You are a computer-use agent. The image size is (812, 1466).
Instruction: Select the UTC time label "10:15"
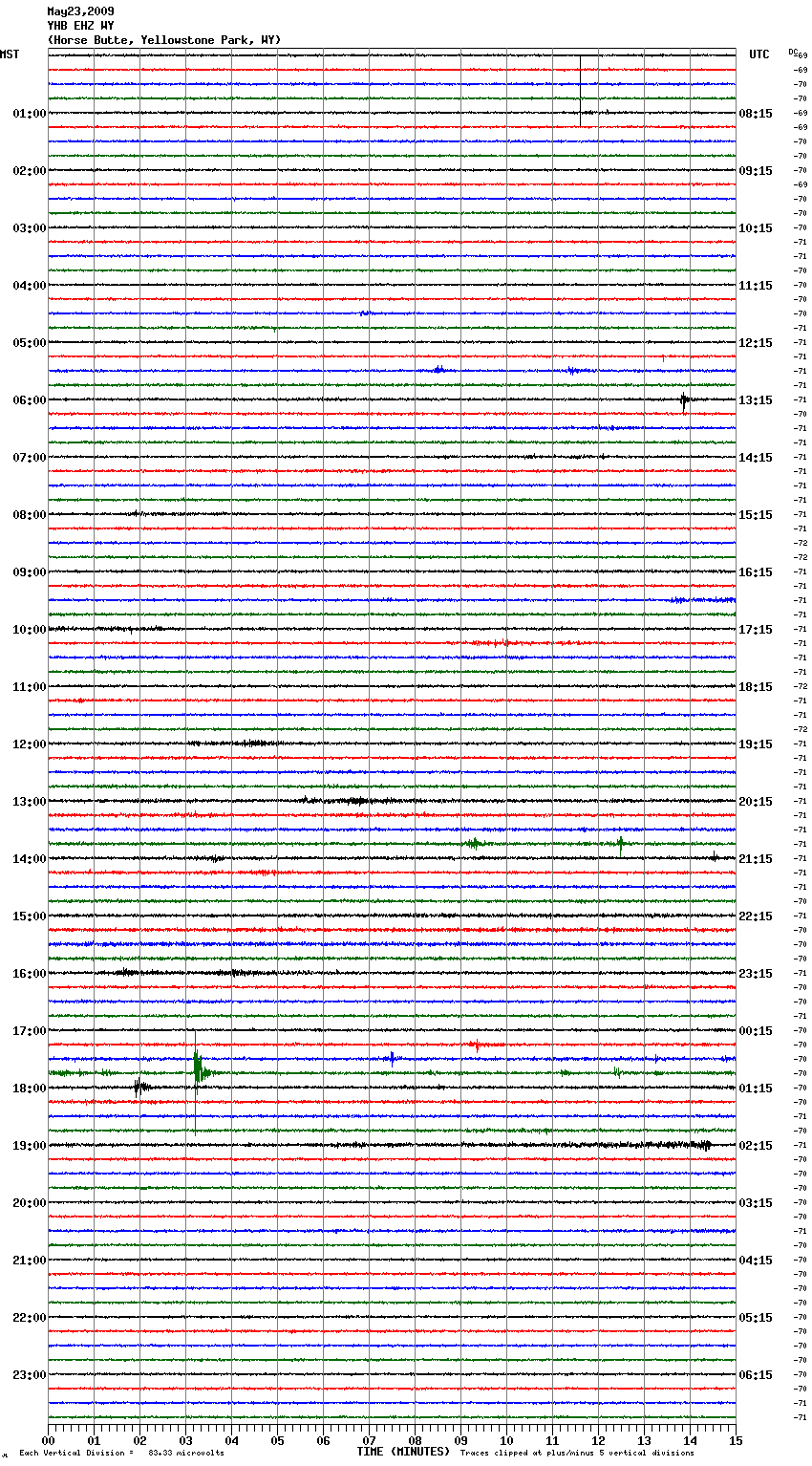tap(756, 228)
